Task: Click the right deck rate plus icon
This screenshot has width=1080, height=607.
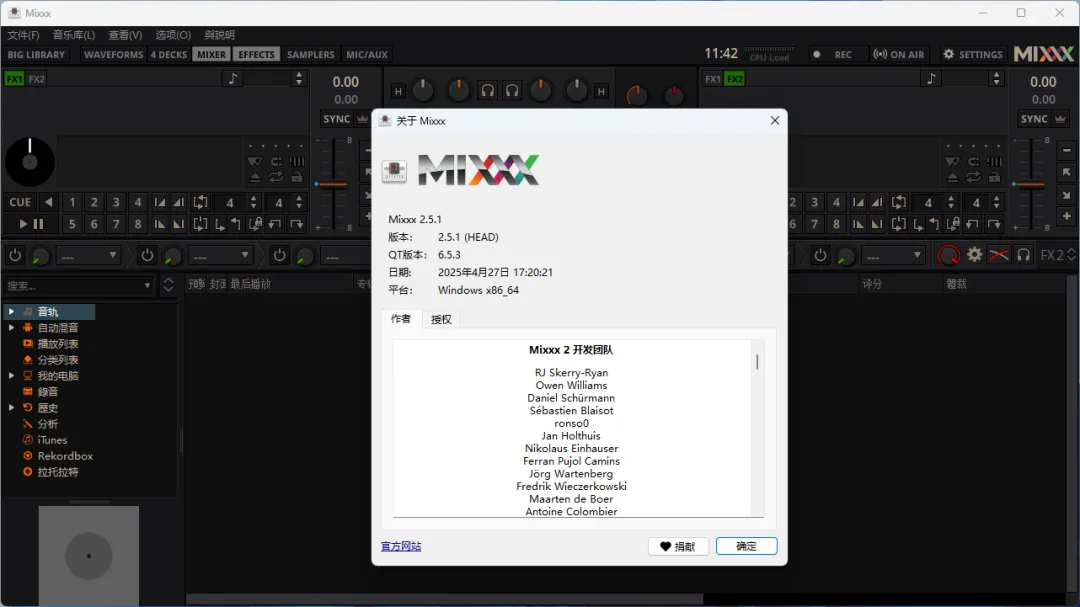Action: 1067,216
